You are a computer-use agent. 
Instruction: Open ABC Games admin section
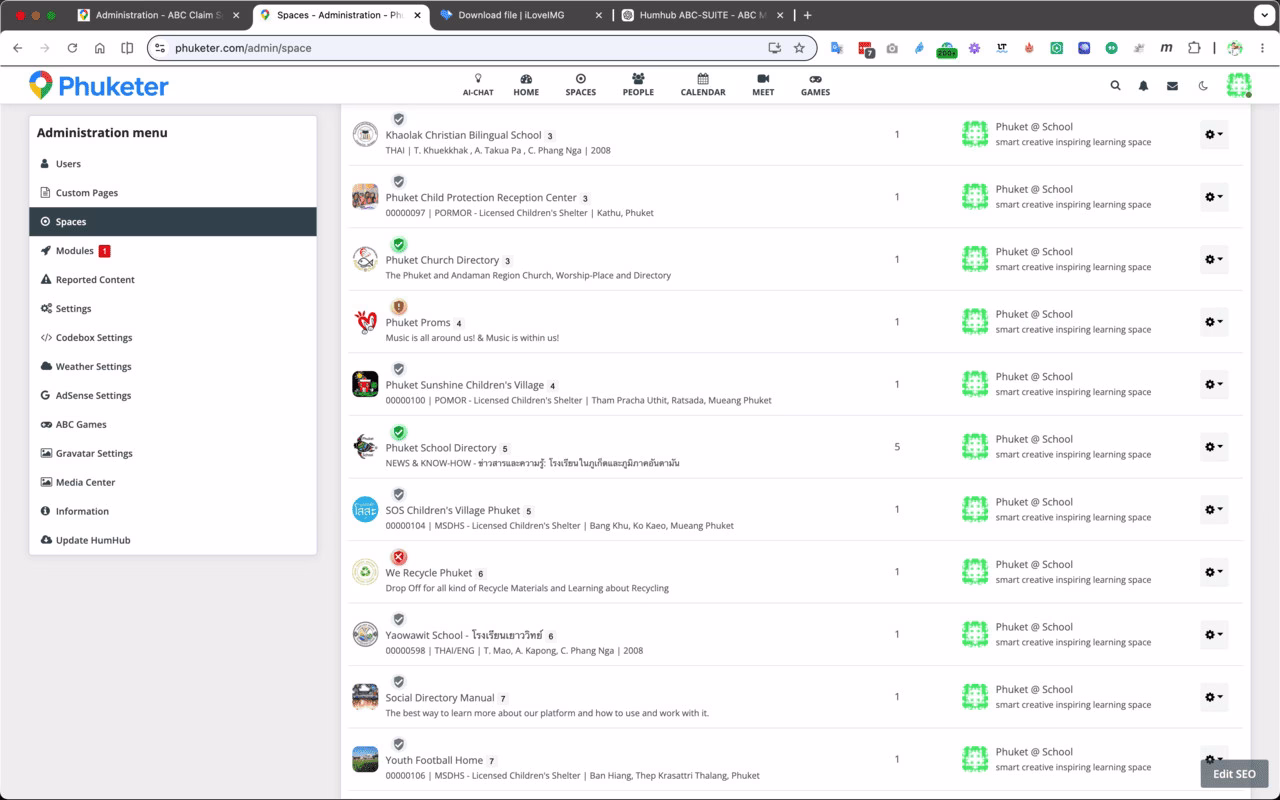click(173, 425)
